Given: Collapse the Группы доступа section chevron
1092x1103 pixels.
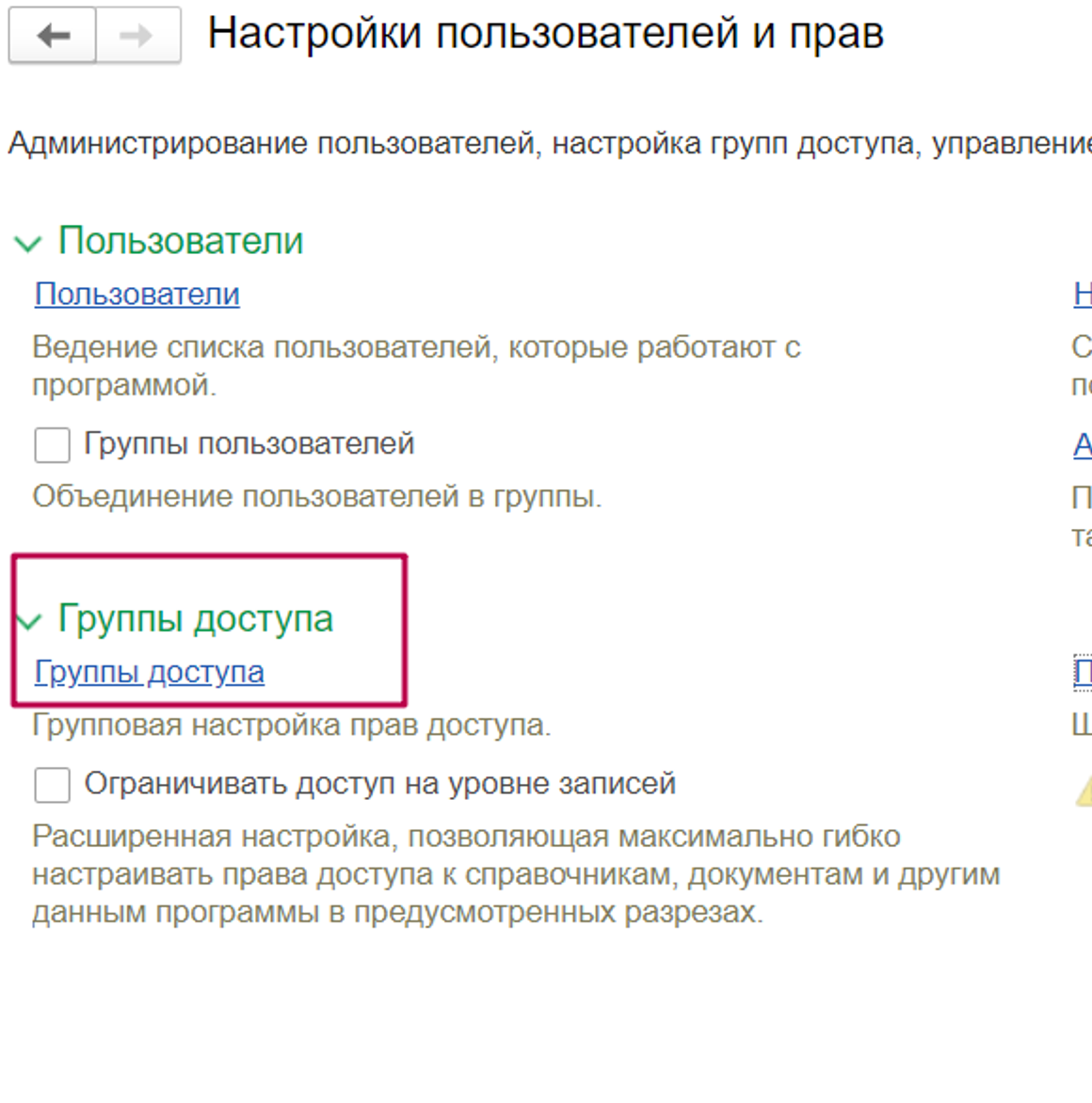Looking at the screenshot, I should click(29, 621).
